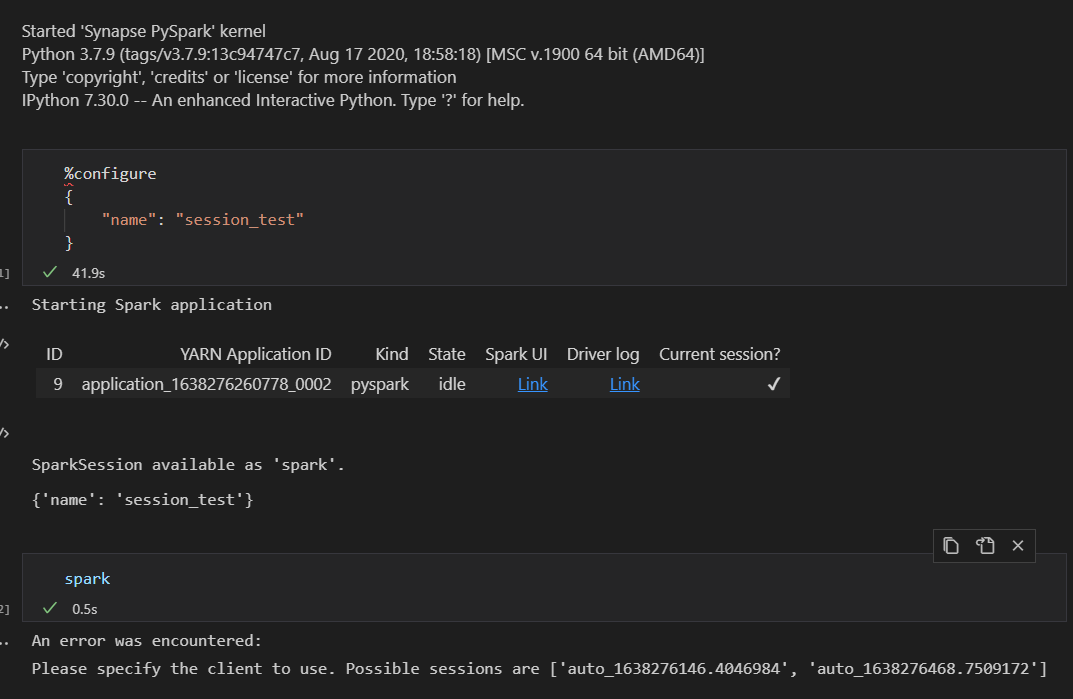The width and height of the screenshot is (1073, 699).
Task: Click the current session checkmark
Action: [774, 384]
